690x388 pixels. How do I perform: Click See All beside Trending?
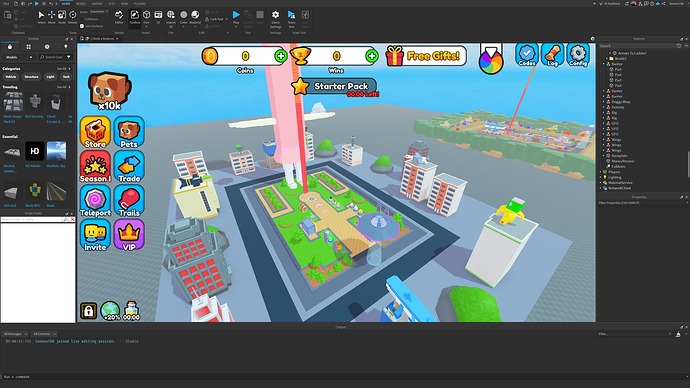(x=63, y=87)
